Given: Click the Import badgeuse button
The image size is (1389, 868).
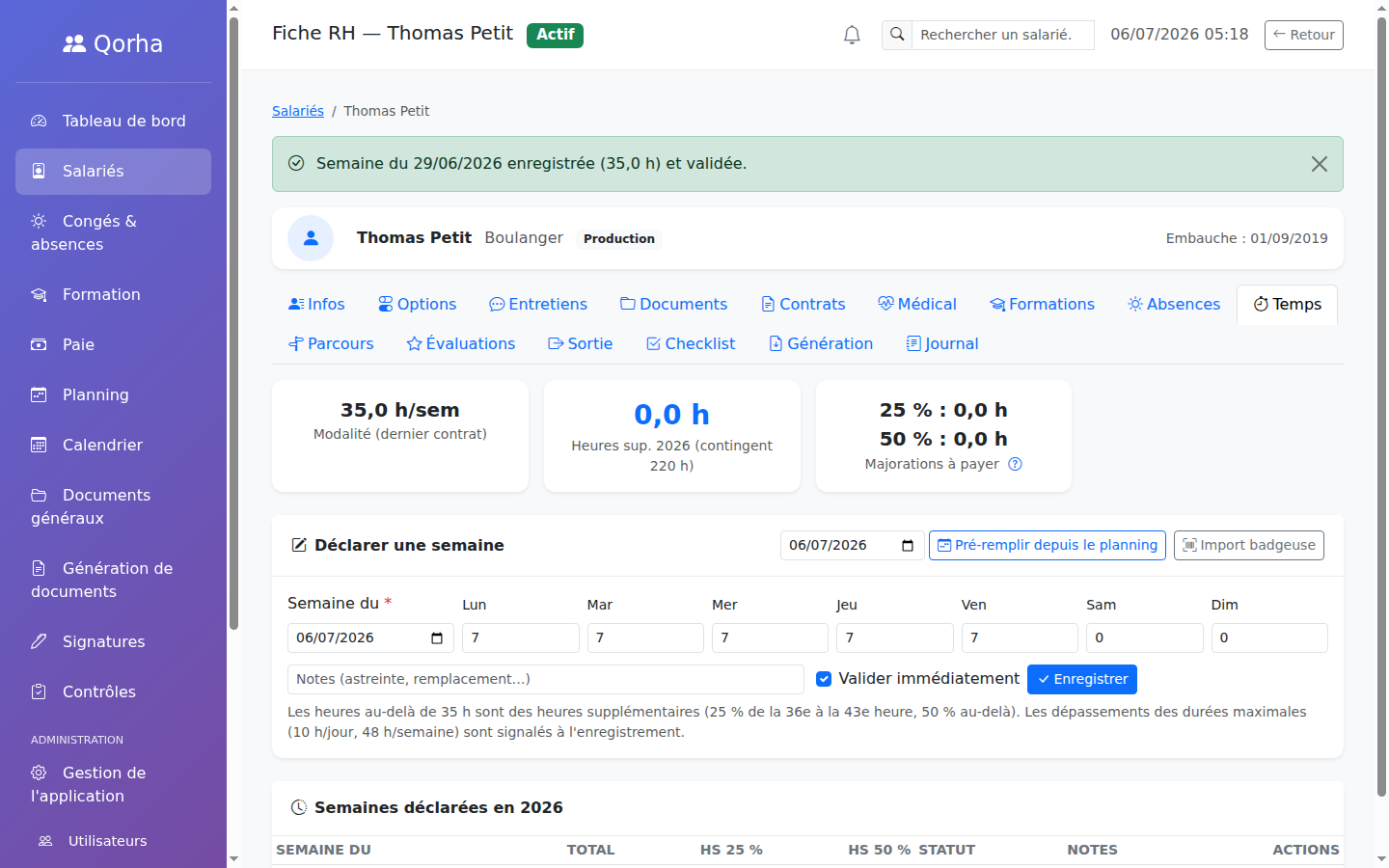Looking at the screenshot, I should (x=1249, y=545).
